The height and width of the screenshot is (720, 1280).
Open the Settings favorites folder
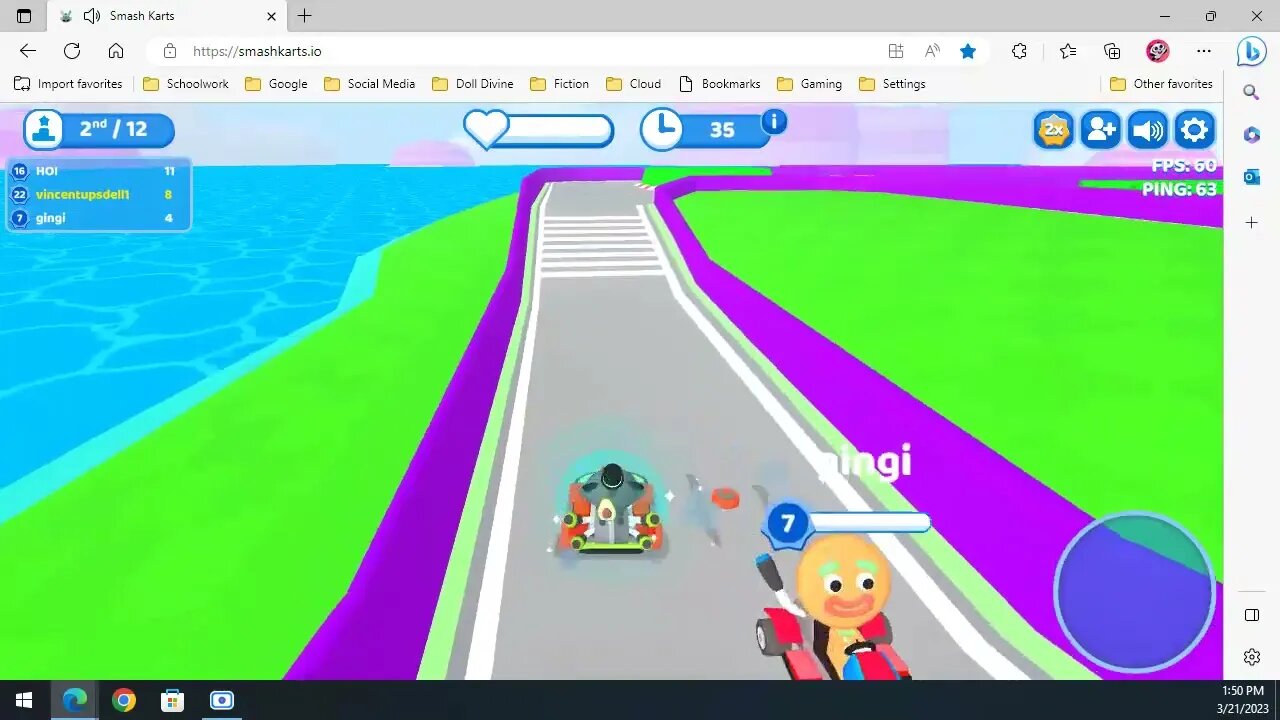(892, 84)
